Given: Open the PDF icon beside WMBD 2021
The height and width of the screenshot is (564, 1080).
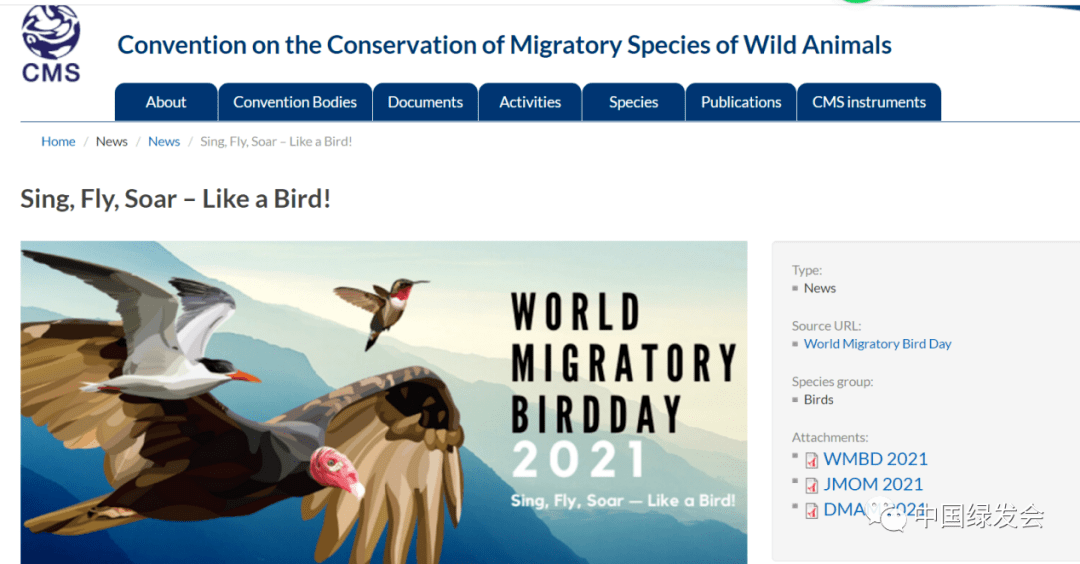Looking at the screenshot, I should 811,460.
